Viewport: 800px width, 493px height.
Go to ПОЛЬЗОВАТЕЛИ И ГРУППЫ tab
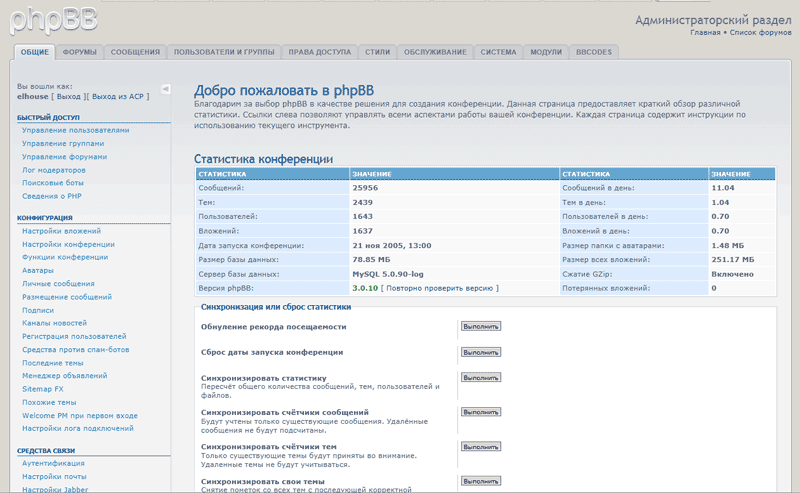pos(224,52)
